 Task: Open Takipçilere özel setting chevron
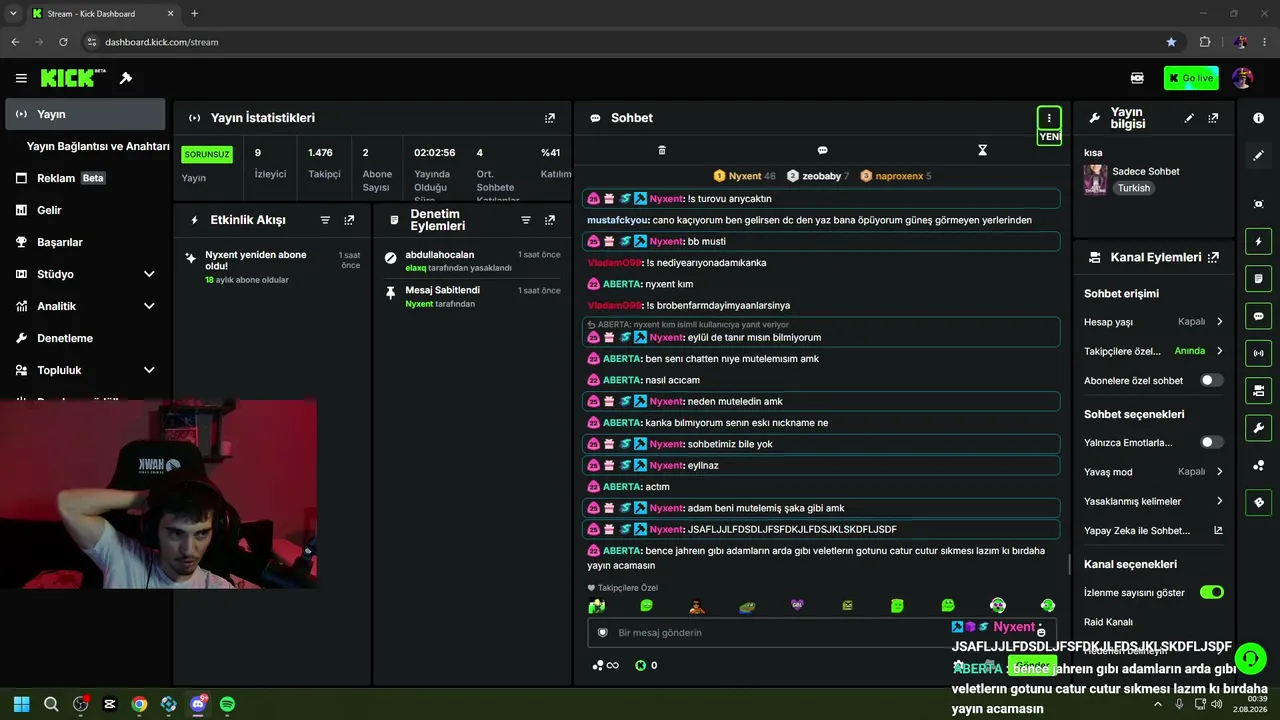pos(1220,351)
